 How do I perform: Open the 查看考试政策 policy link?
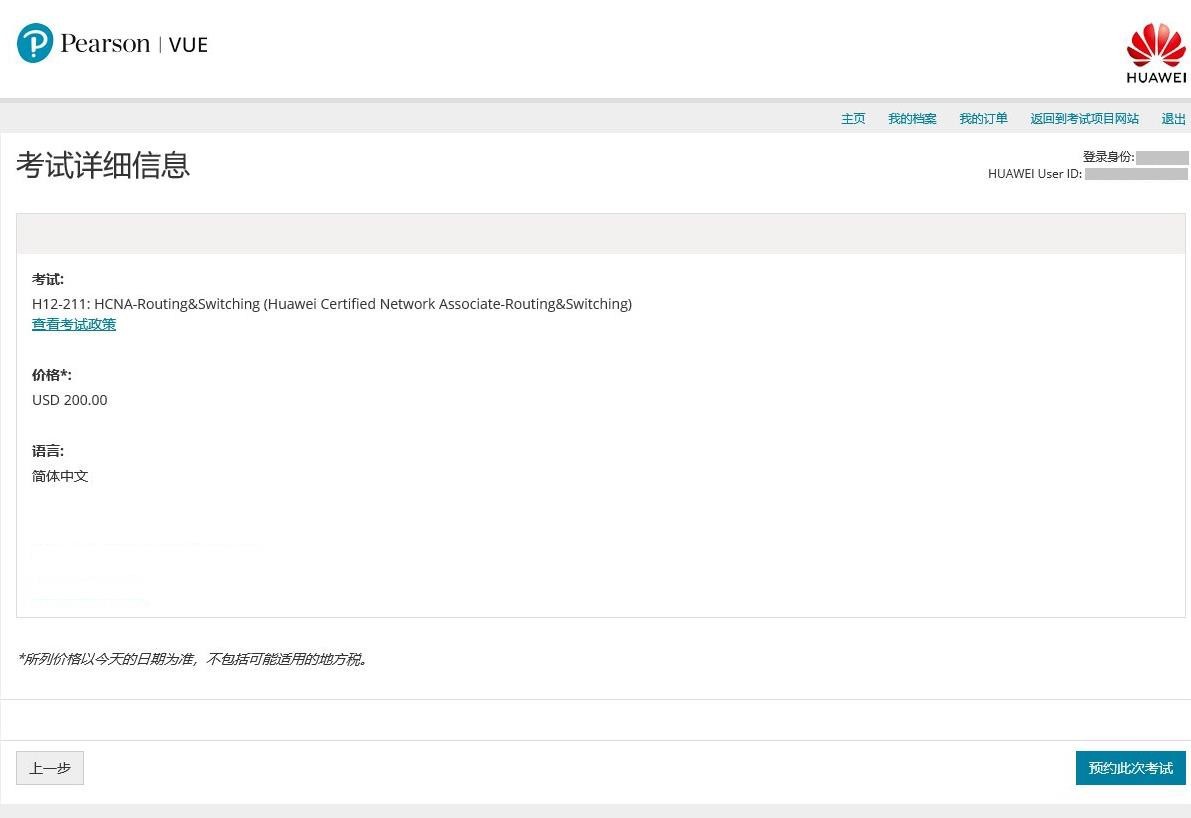point(74,324)
